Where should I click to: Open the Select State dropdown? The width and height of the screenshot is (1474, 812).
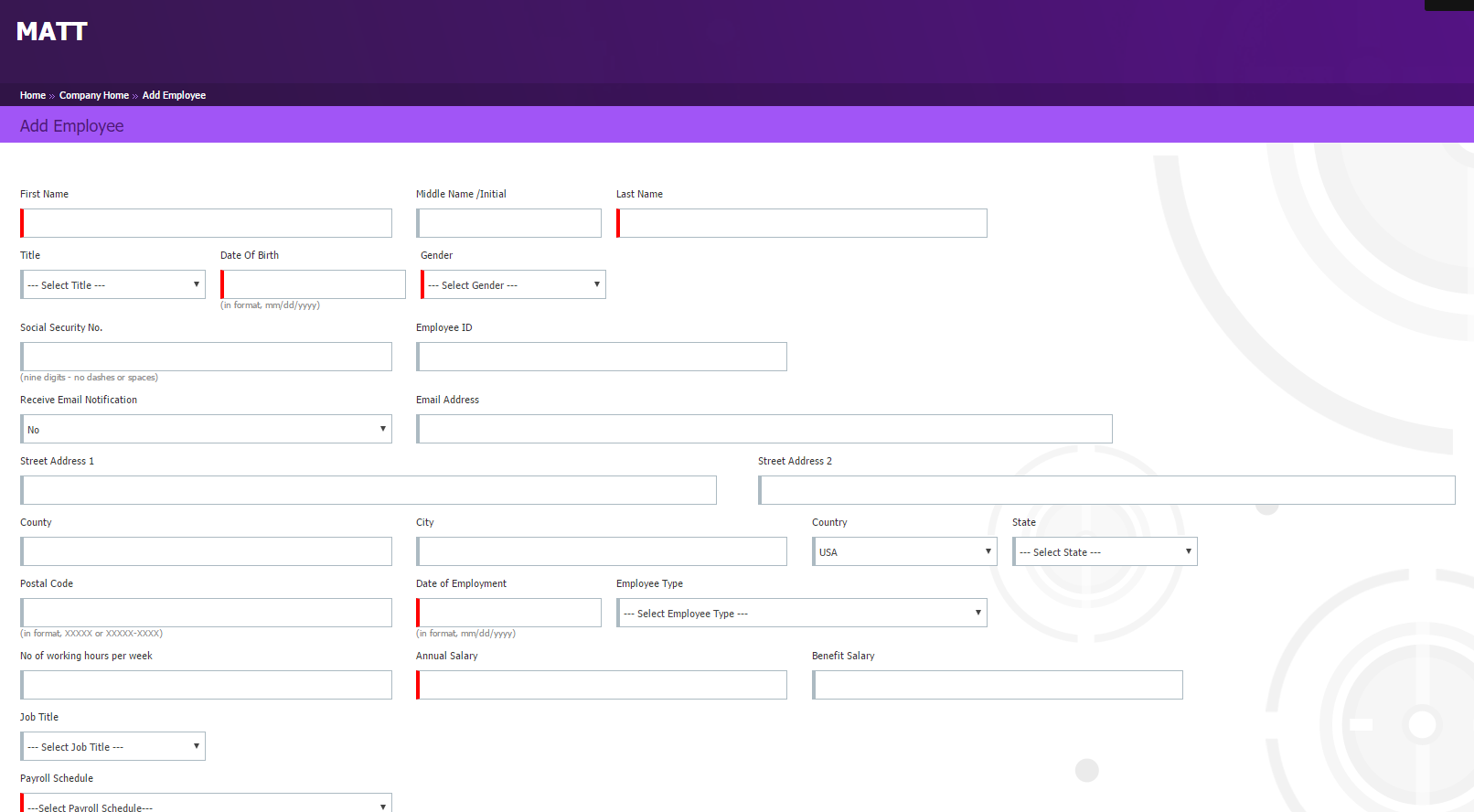[x=1105, y=551]
